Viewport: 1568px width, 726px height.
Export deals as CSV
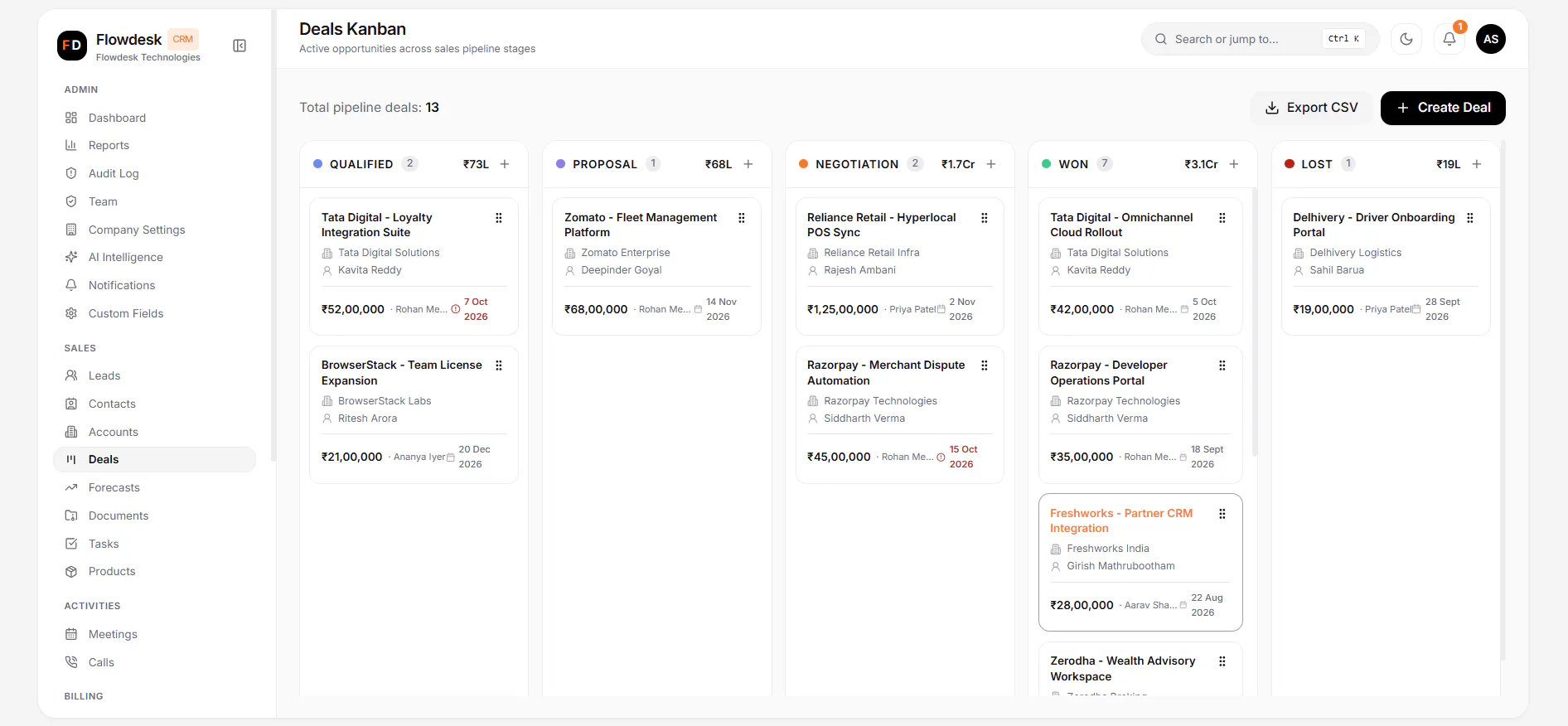point(1311,108)
